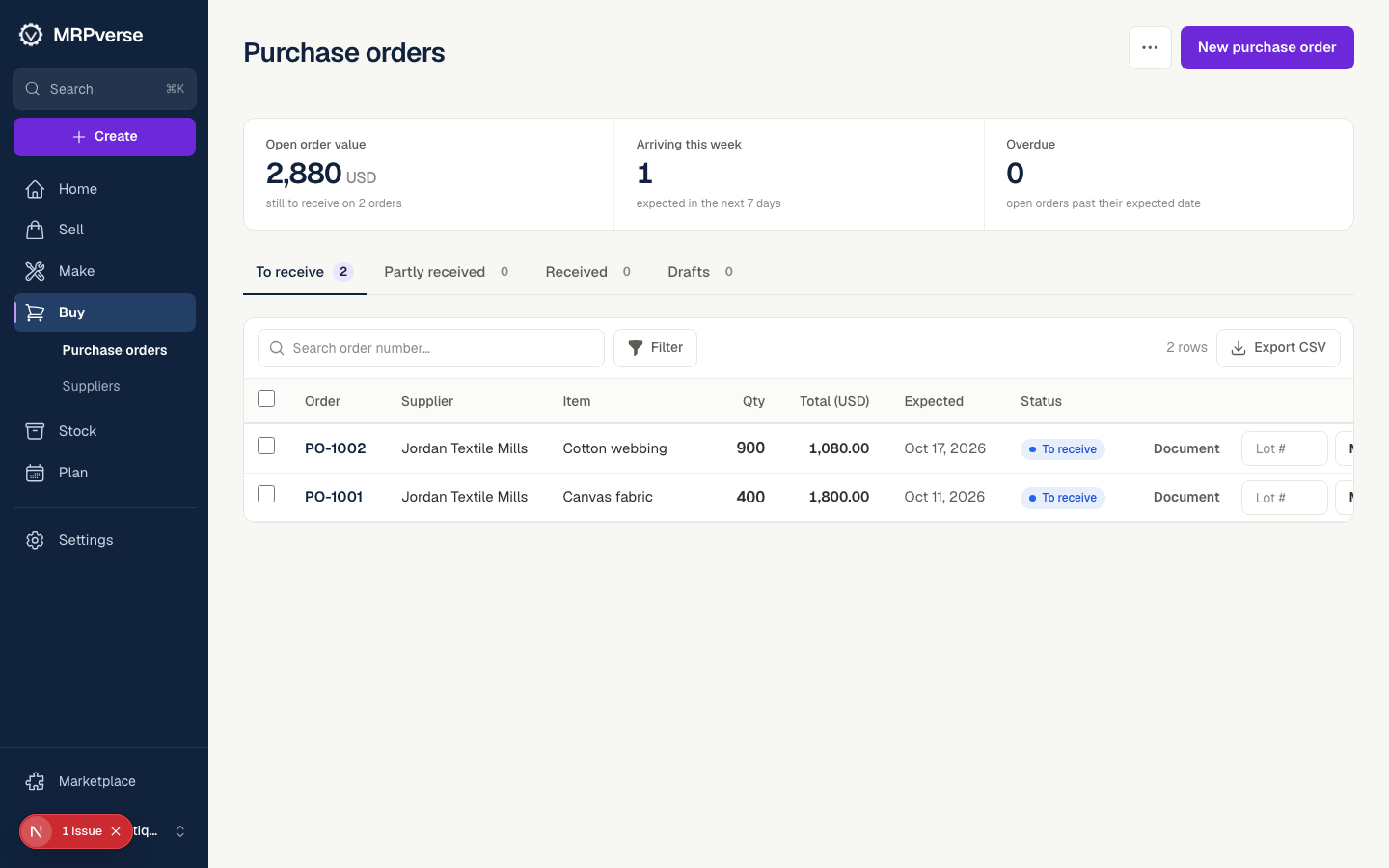Open Purchase orders in sidebar submenu
1389x868 pixels.
click(115, 350)
